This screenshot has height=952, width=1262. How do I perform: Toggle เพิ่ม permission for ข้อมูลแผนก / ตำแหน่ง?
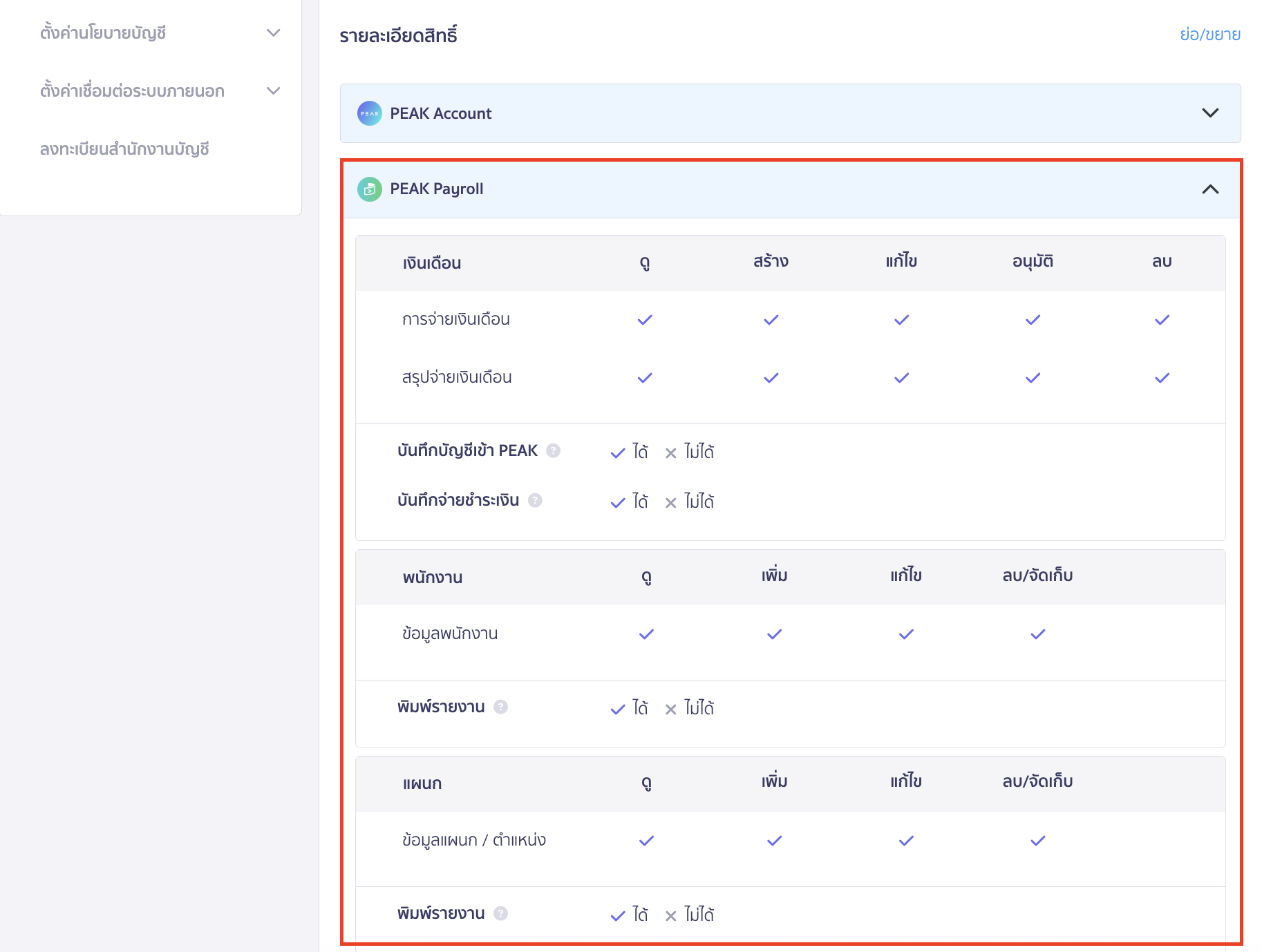click(x=774, y=841)
